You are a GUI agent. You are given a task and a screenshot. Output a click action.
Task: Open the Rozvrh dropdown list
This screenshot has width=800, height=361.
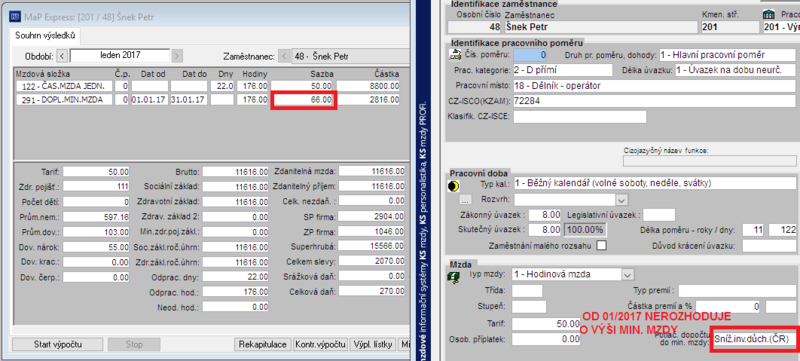point(621,199)
